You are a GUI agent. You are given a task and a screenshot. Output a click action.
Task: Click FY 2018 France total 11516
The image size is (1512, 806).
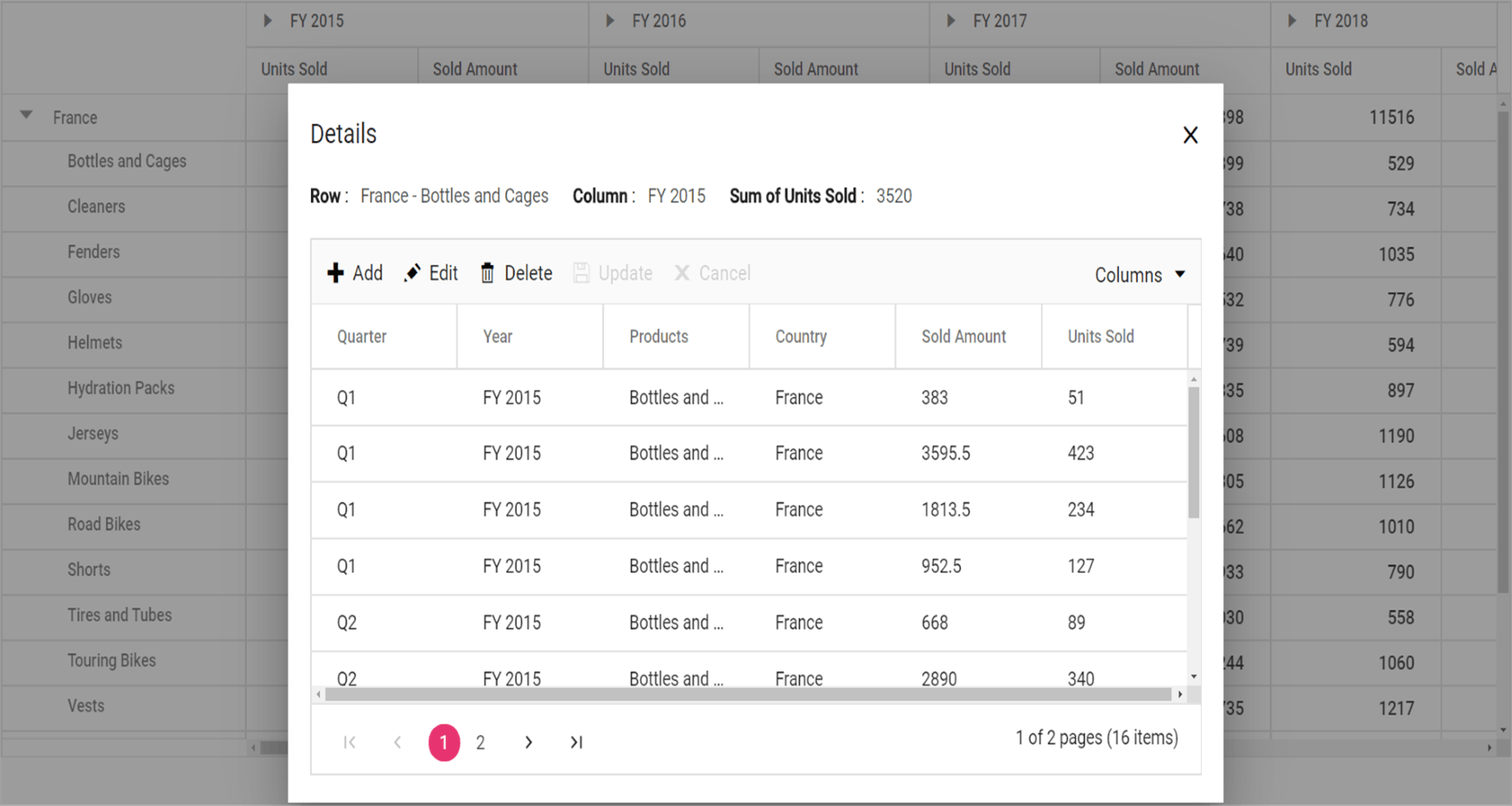tap(1356, 117)
